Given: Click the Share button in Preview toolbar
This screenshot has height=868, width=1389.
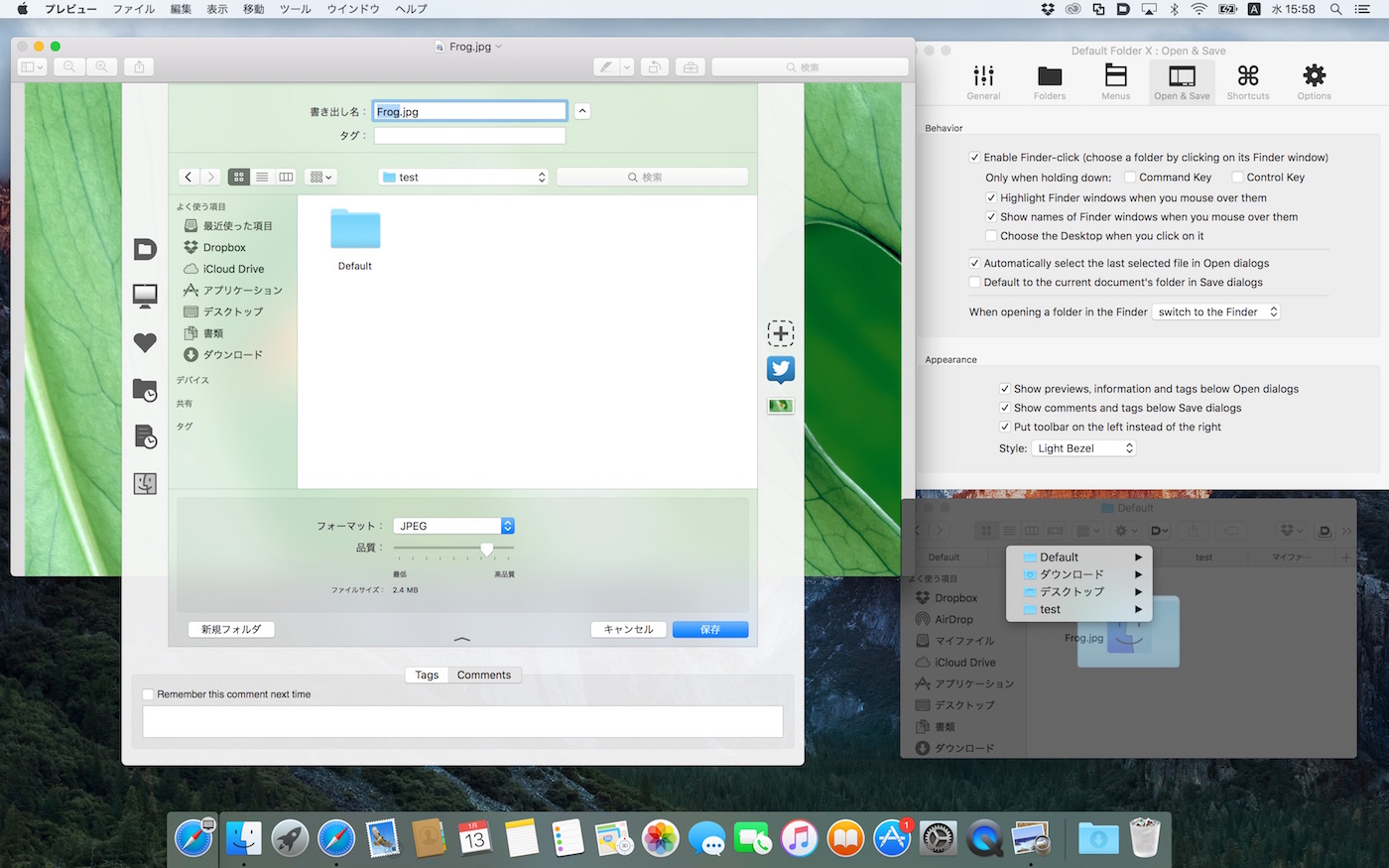Looking at the screenshot, I should (139, 66).
